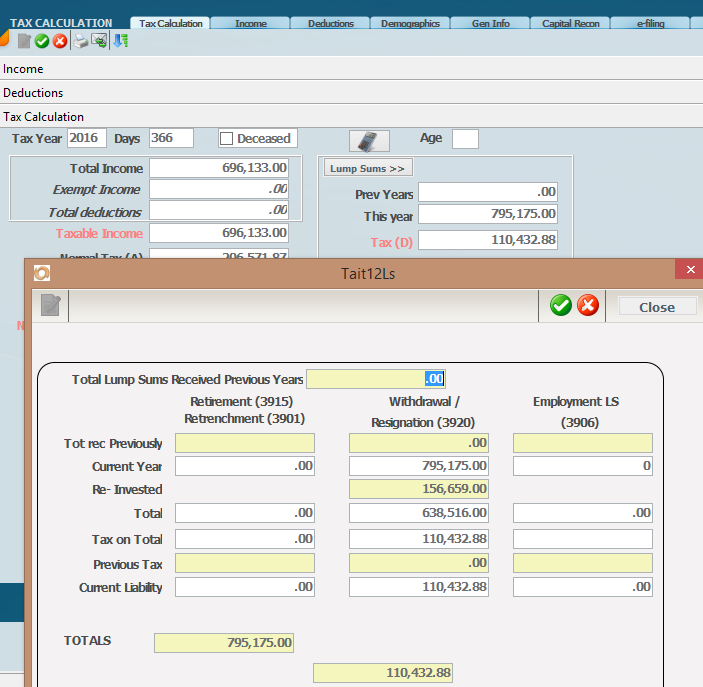Click the Re-Invested amount field 156,659.00
The width and height of the screenshot is (703, 687).
pyautogui.click(x=418, y=489)
